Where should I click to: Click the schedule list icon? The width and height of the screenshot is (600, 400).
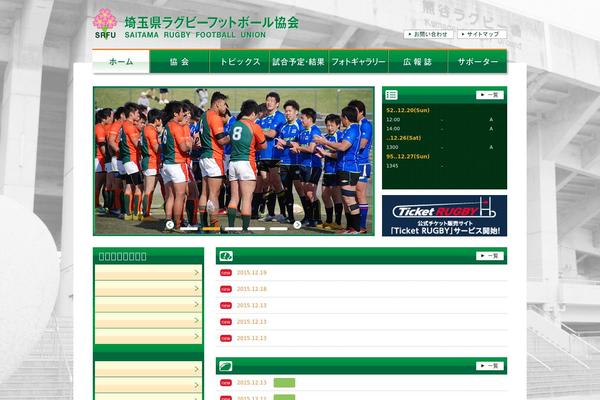[x=391, y=95]
